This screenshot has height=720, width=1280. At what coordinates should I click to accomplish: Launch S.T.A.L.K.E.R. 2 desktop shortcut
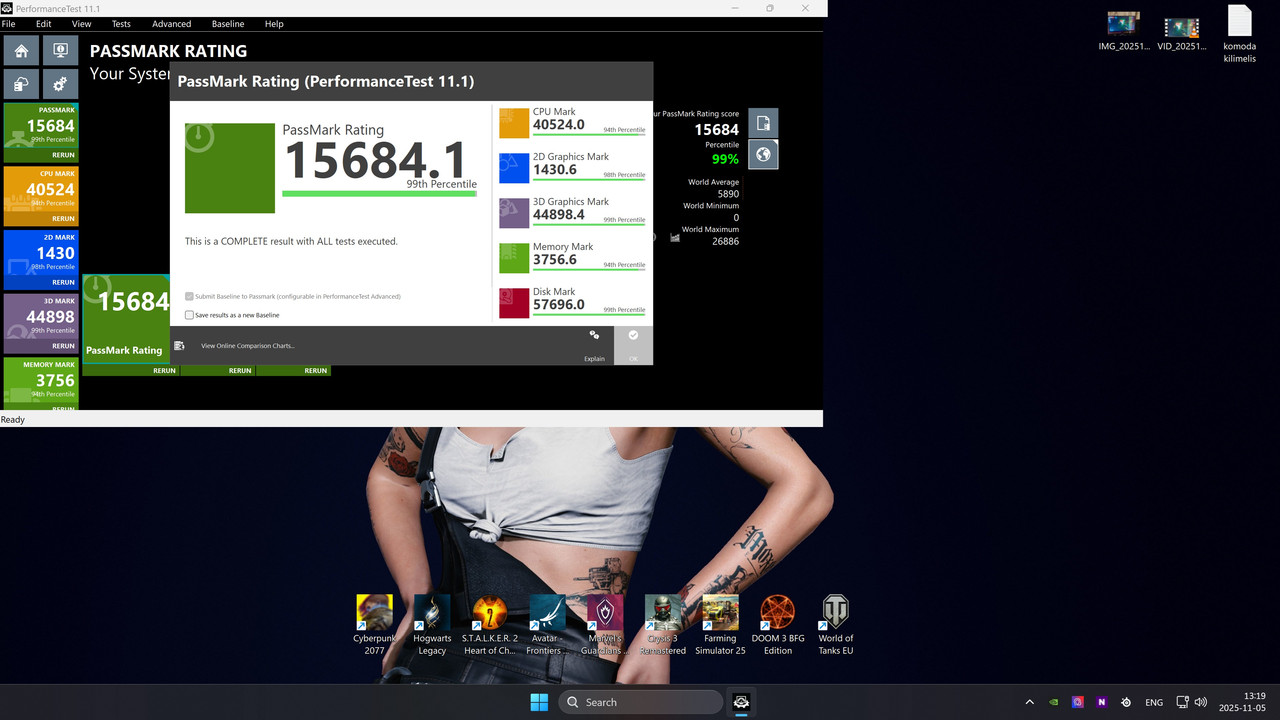click(490, 625)
